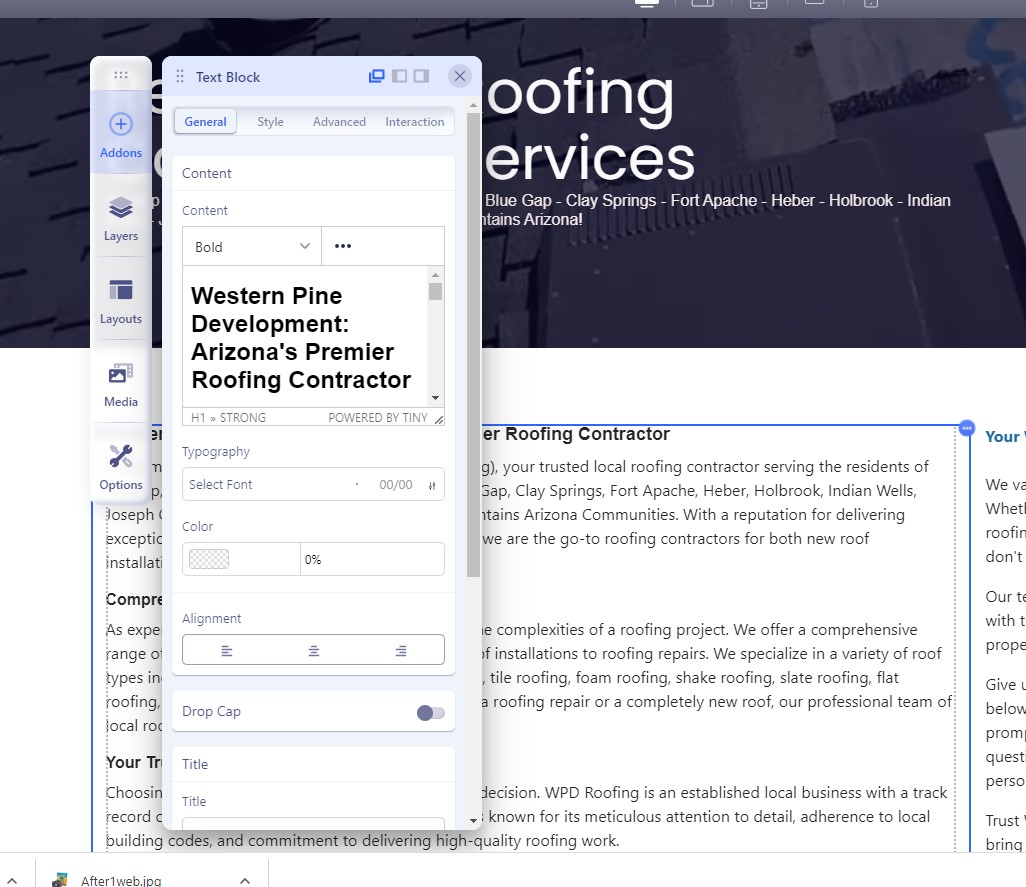1026x887 pixels.
Task: Switch to the Advanced tab
Action: coord(339,122)
